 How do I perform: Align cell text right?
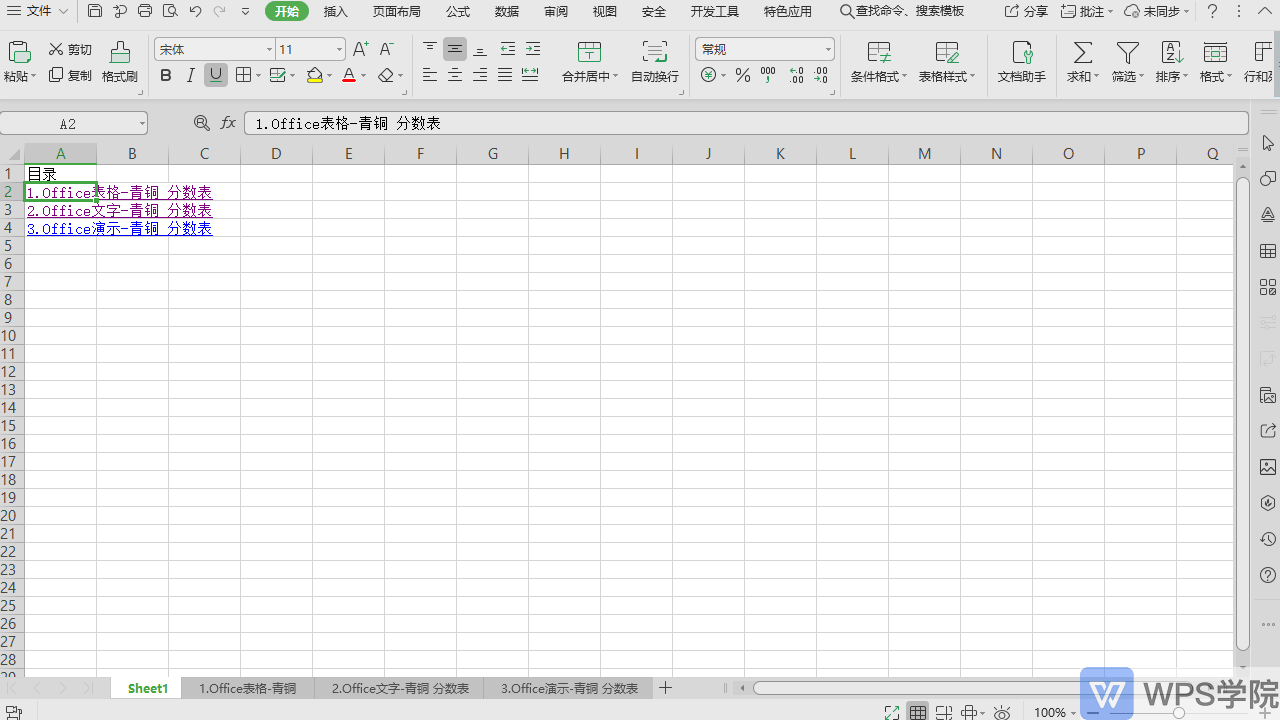click(480, 75)
